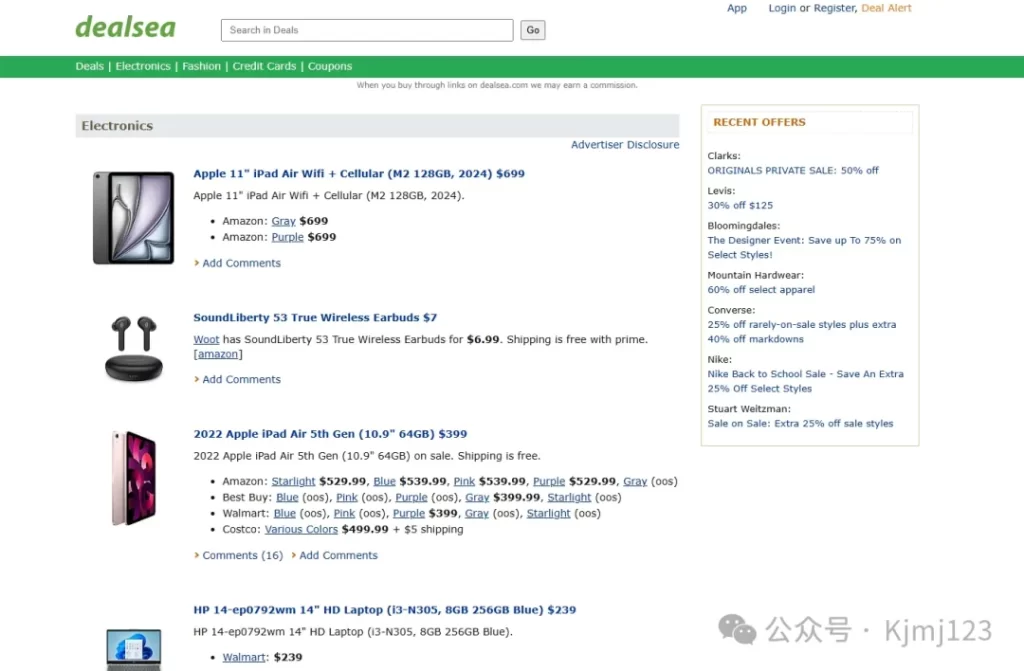Image resolution: width=1024 pixels, height=671 pixels.
Task: Click the Search in Deals input field
Action: tap(367, 30)
